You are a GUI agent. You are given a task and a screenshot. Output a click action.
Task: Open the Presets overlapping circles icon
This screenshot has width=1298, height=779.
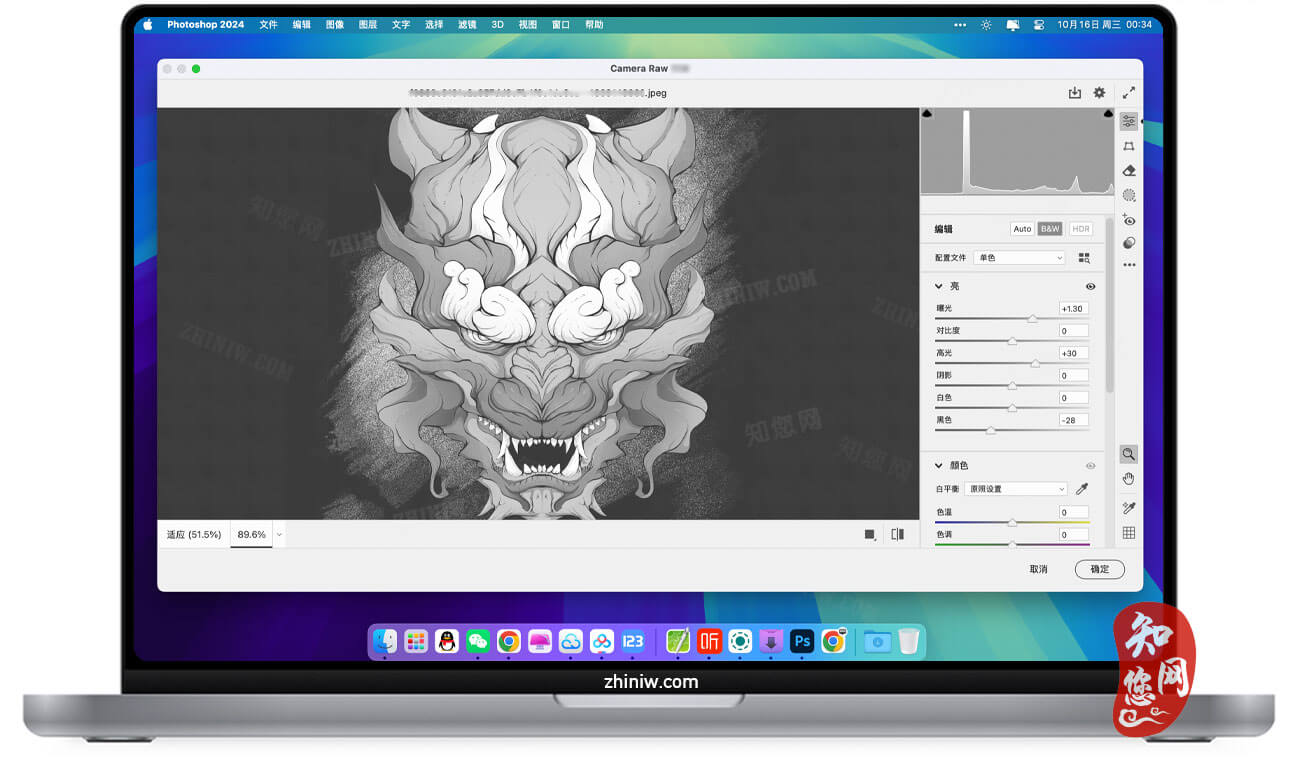(x=1129, y=243)
